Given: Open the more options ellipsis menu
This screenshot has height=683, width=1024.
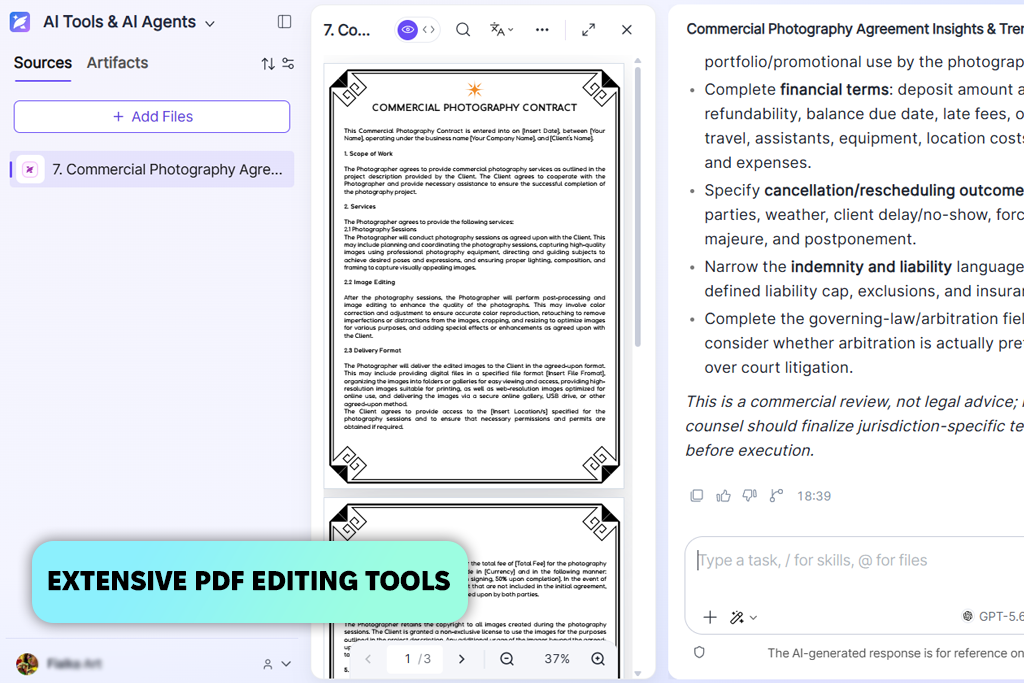Looking at the screenshot, I should click(x=542, y=29).
